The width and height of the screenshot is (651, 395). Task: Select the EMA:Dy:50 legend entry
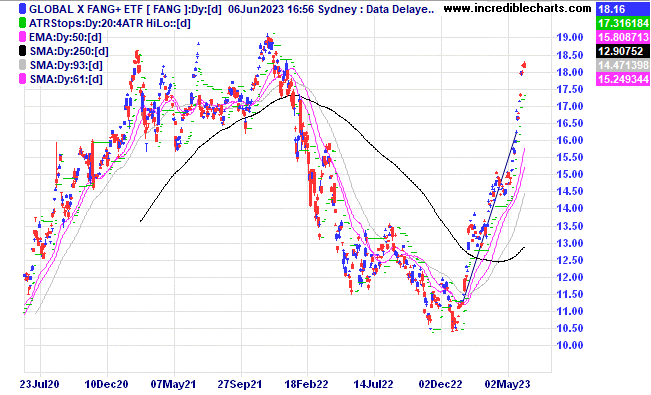coord(65,37)
